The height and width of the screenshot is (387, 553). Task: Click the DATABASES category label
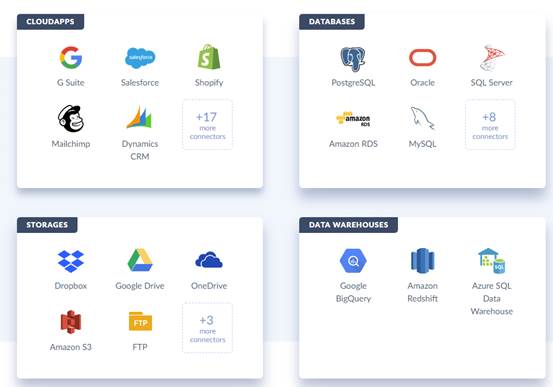click(332, 22)
